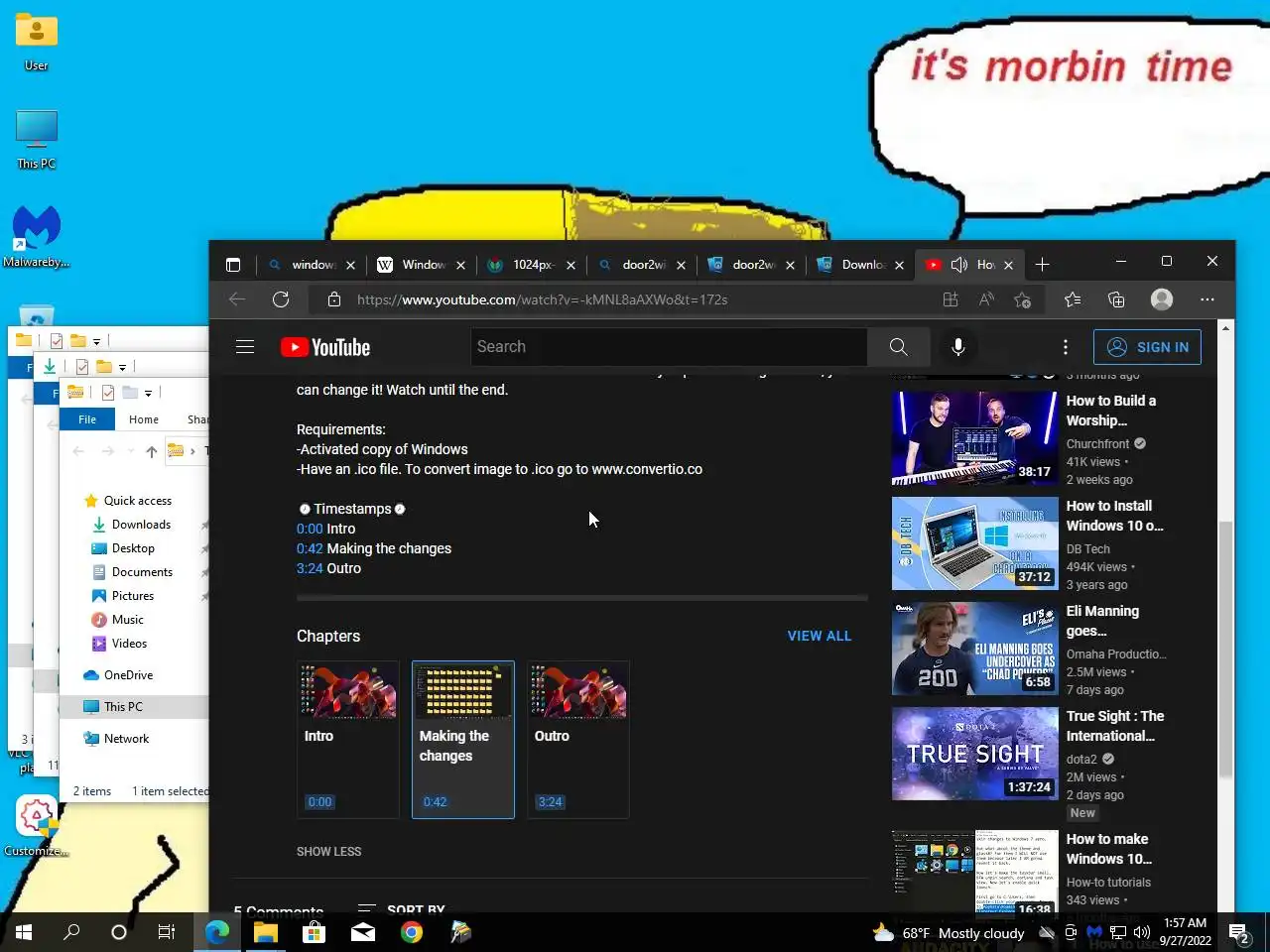View site information lock icon
Viewport: 1270px width, 952px height.
(334, 299)
